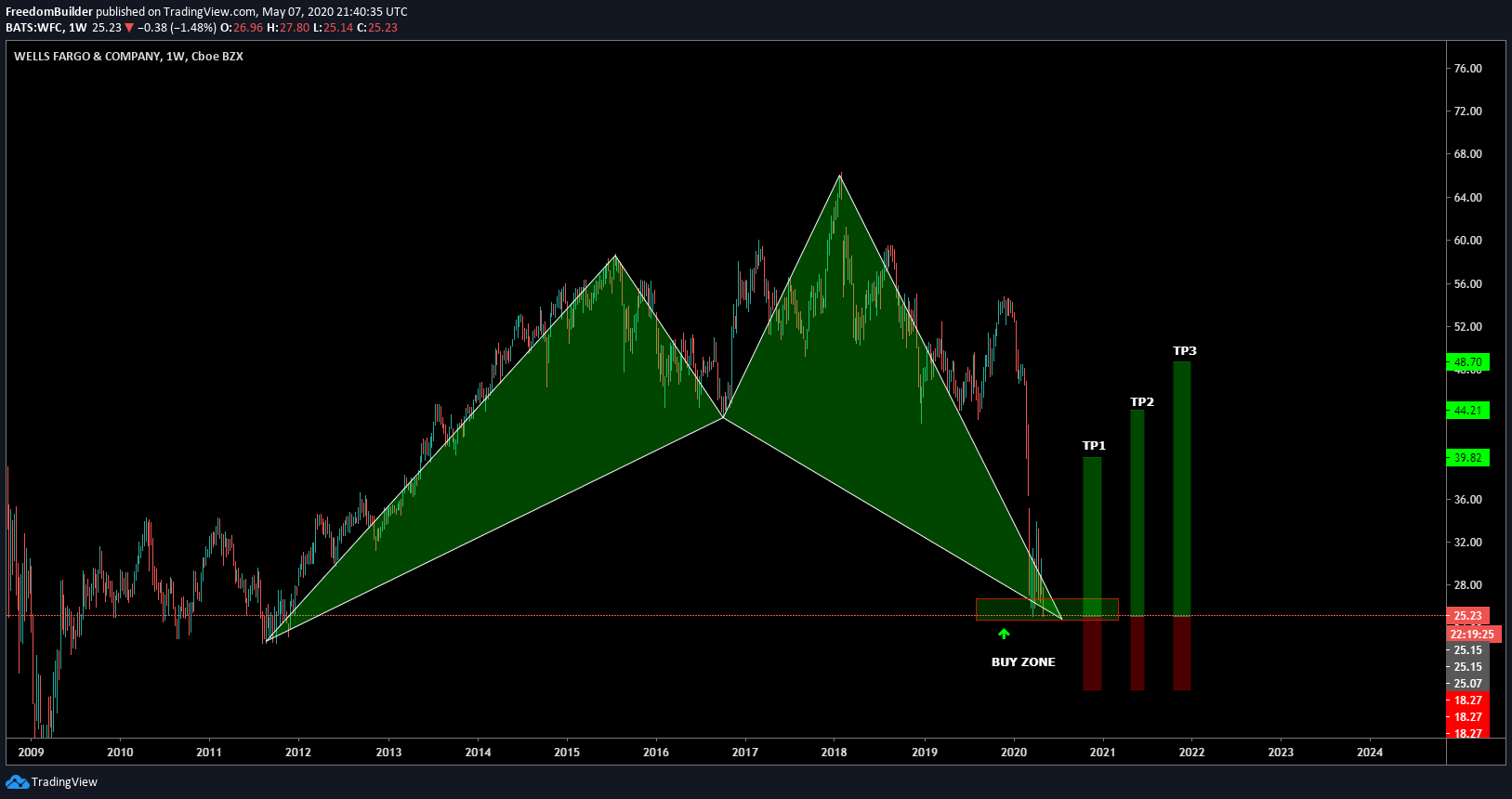Open the FreedomBuilder author name
The height and width of the screenshot is (799, 1512).
click(49, 12)
